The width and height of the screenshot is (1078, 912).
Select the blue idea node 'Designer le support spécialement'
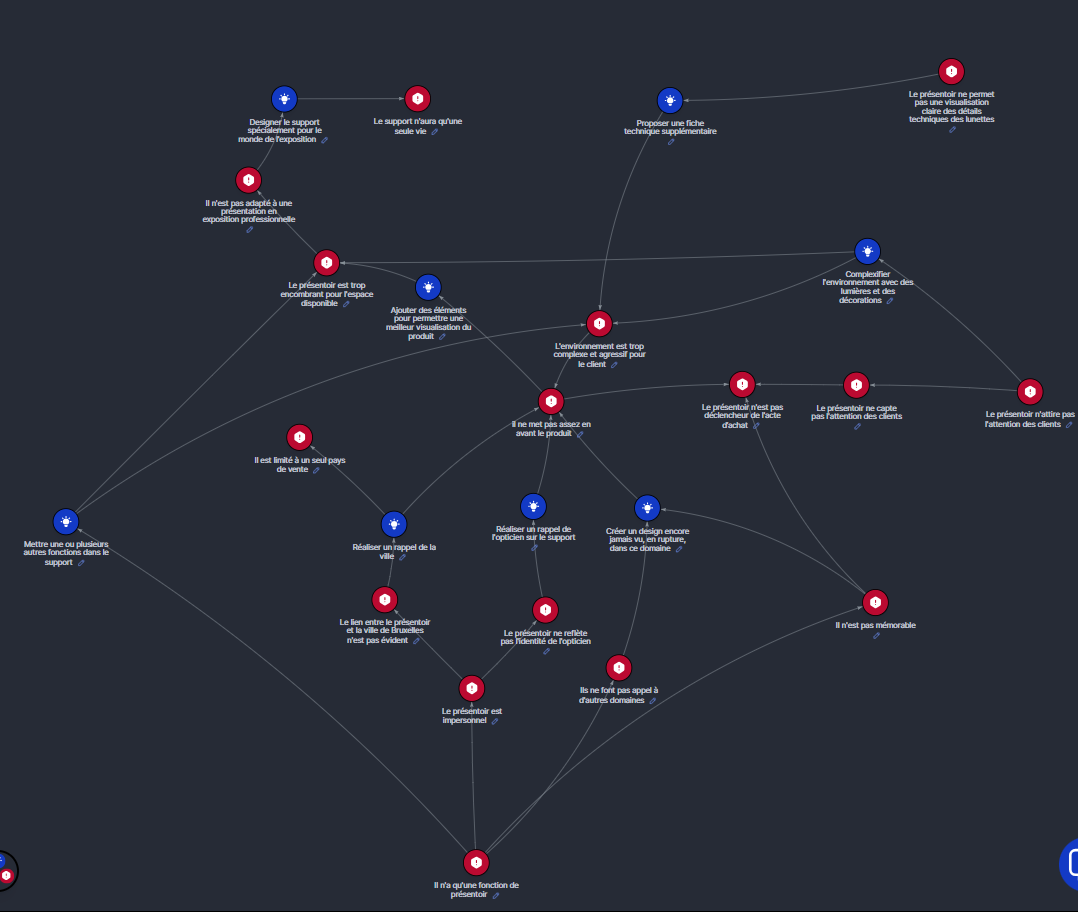pos(284,99)
